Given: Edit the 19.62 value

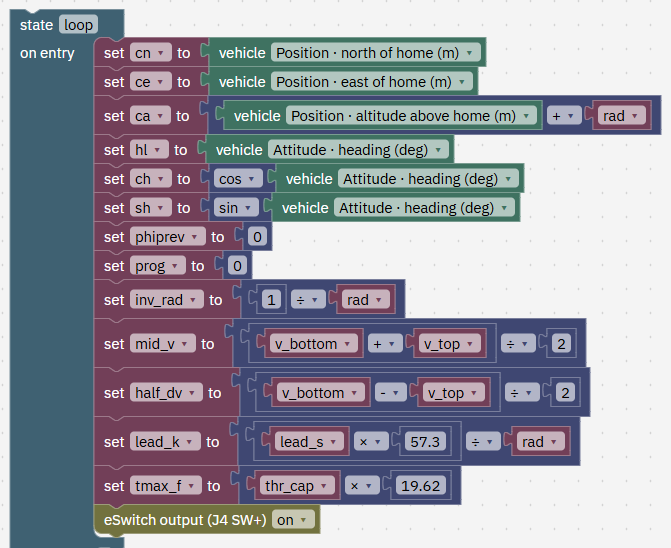Looking at the screenshot, I should point(421,486).
